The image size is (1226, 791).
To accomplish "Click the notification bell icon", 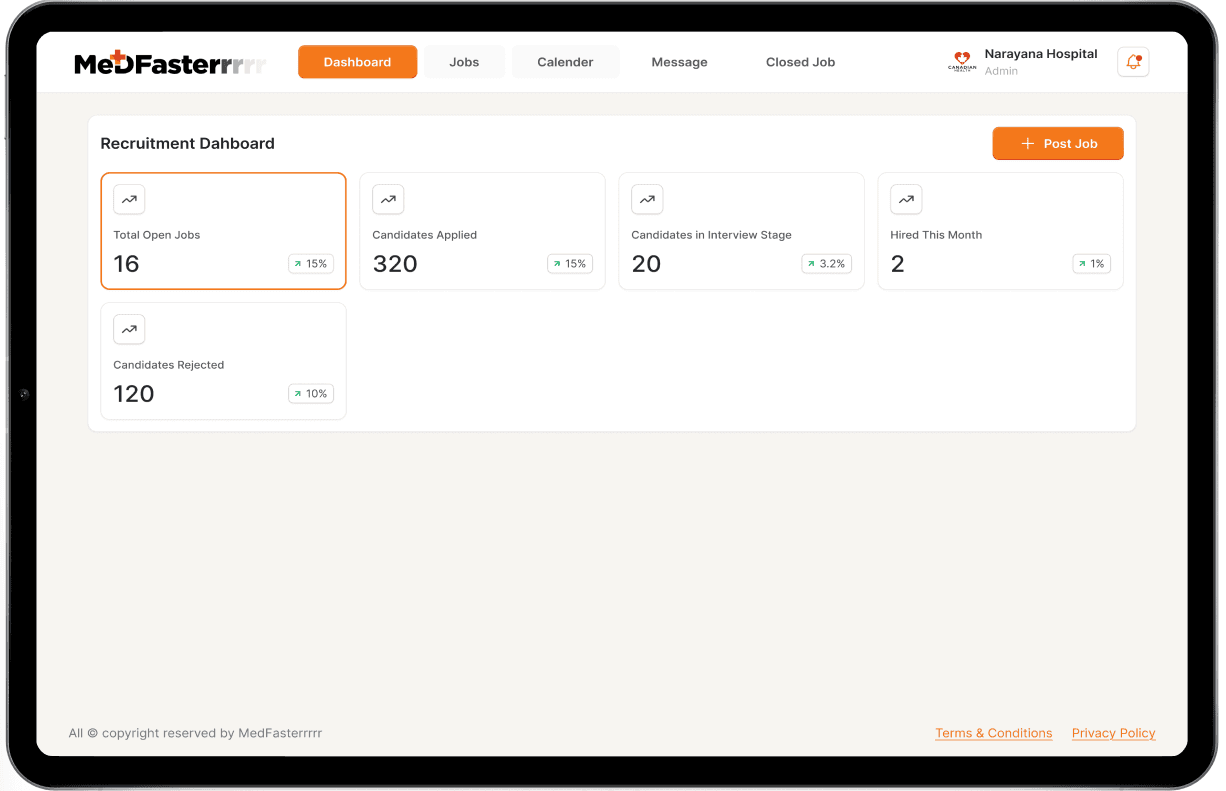I will point(1132,61).
